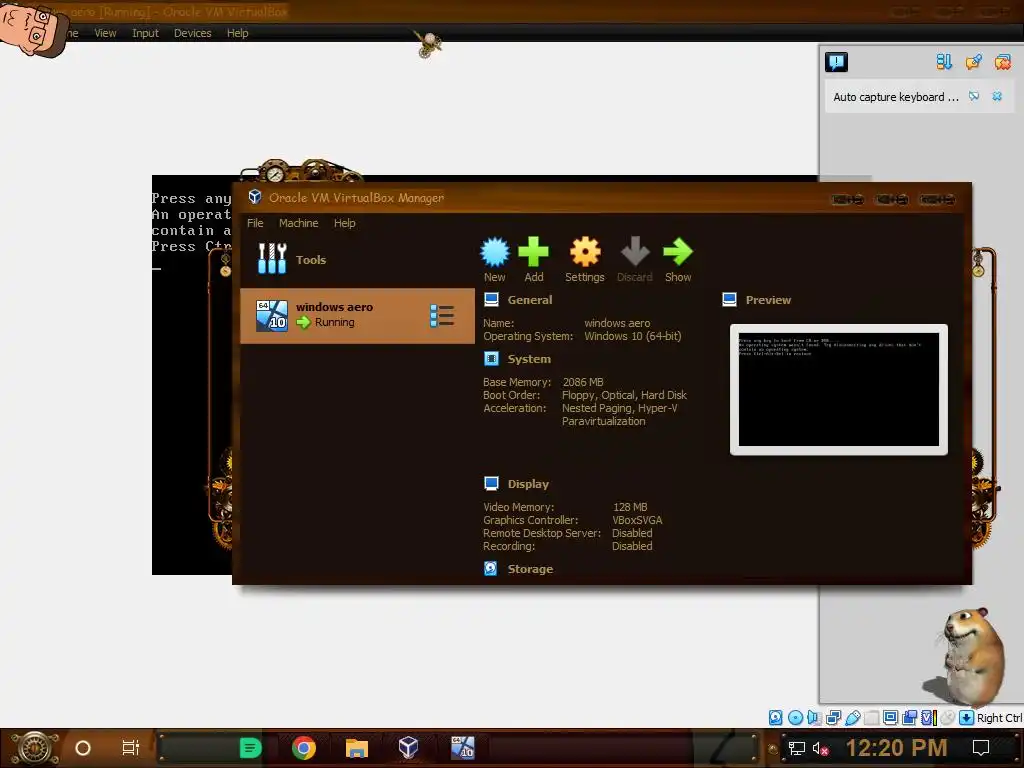Launch Chrome from the taskbar

(304, 748)
